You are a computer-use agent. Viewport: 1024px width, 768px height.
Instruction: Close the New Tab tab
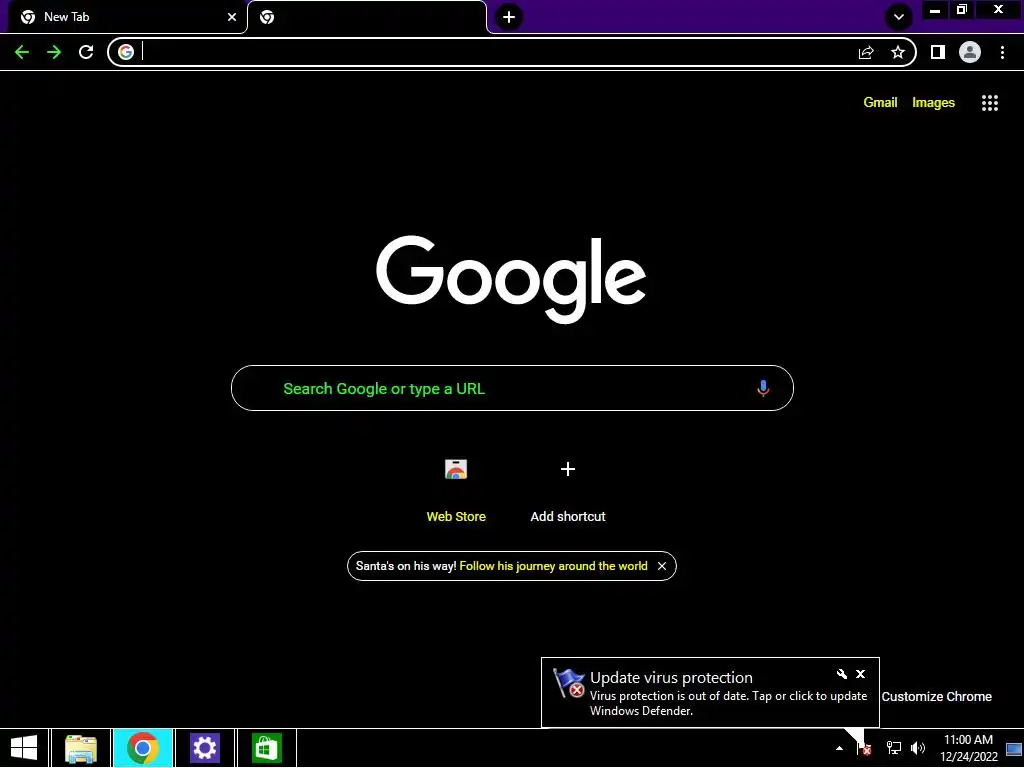click(232, 17)
